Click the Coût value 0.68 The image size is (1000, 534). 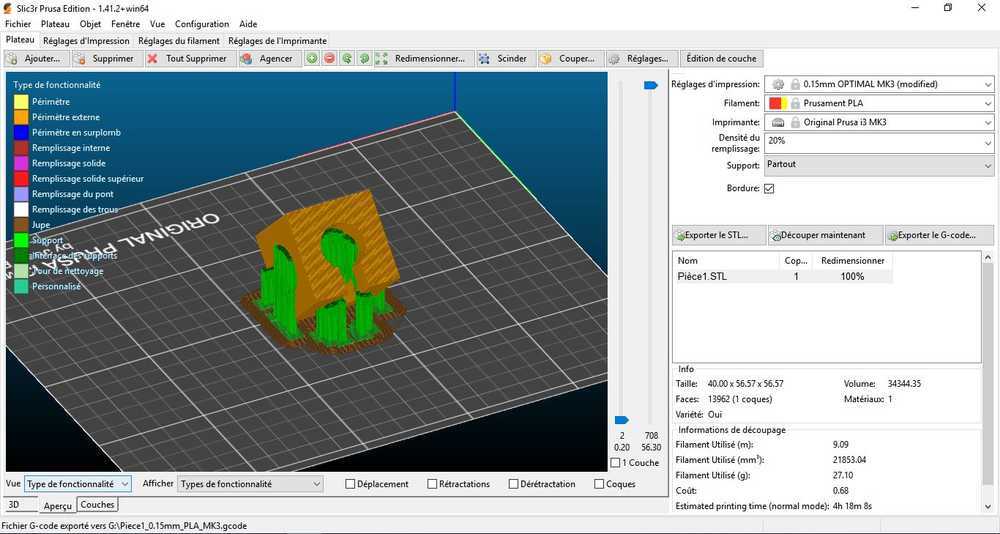[x=841, y=491]
